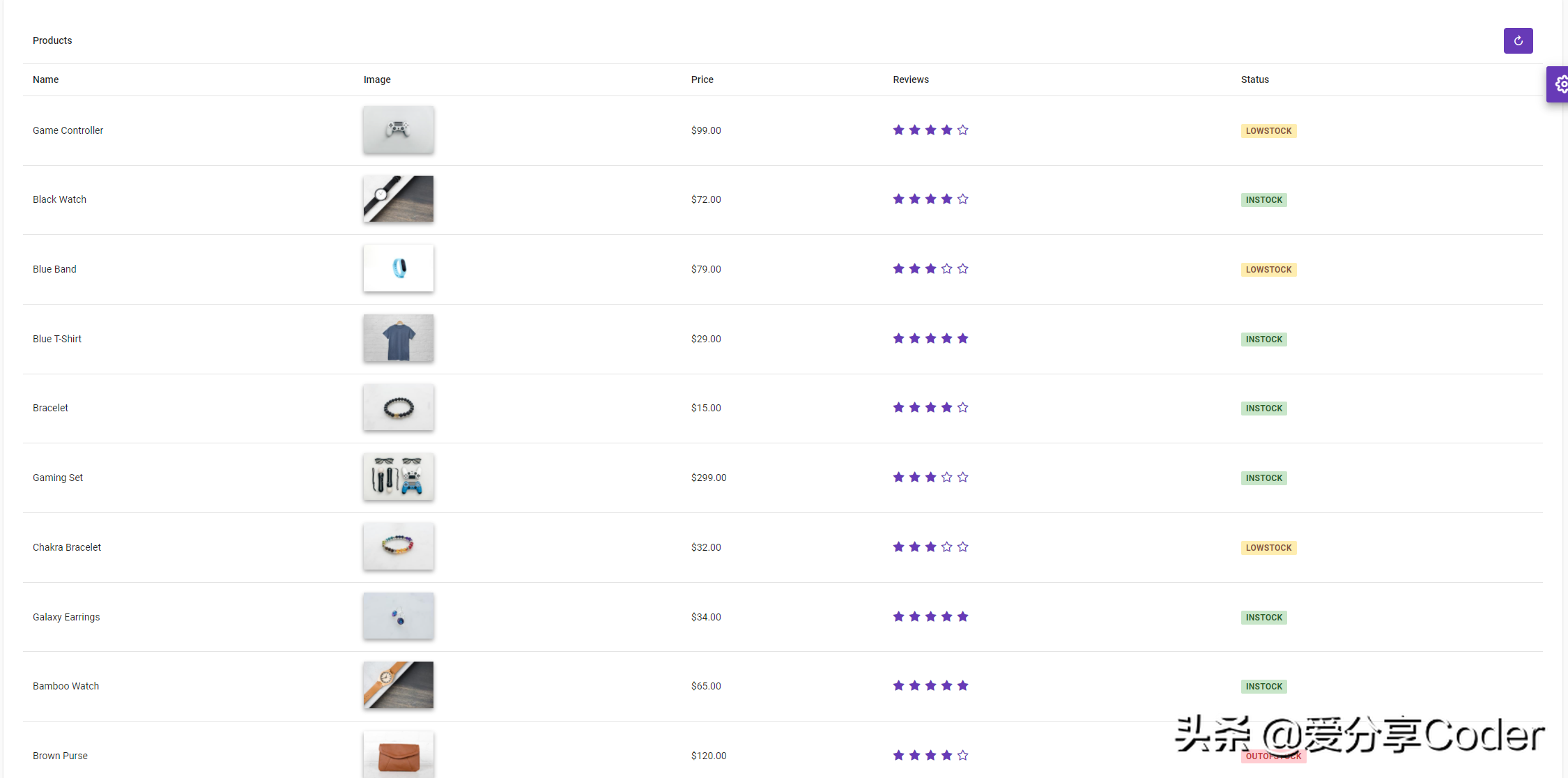Click the Reviews column header
This screenshot has height=778, width=1568.
(x=910, y=79)
